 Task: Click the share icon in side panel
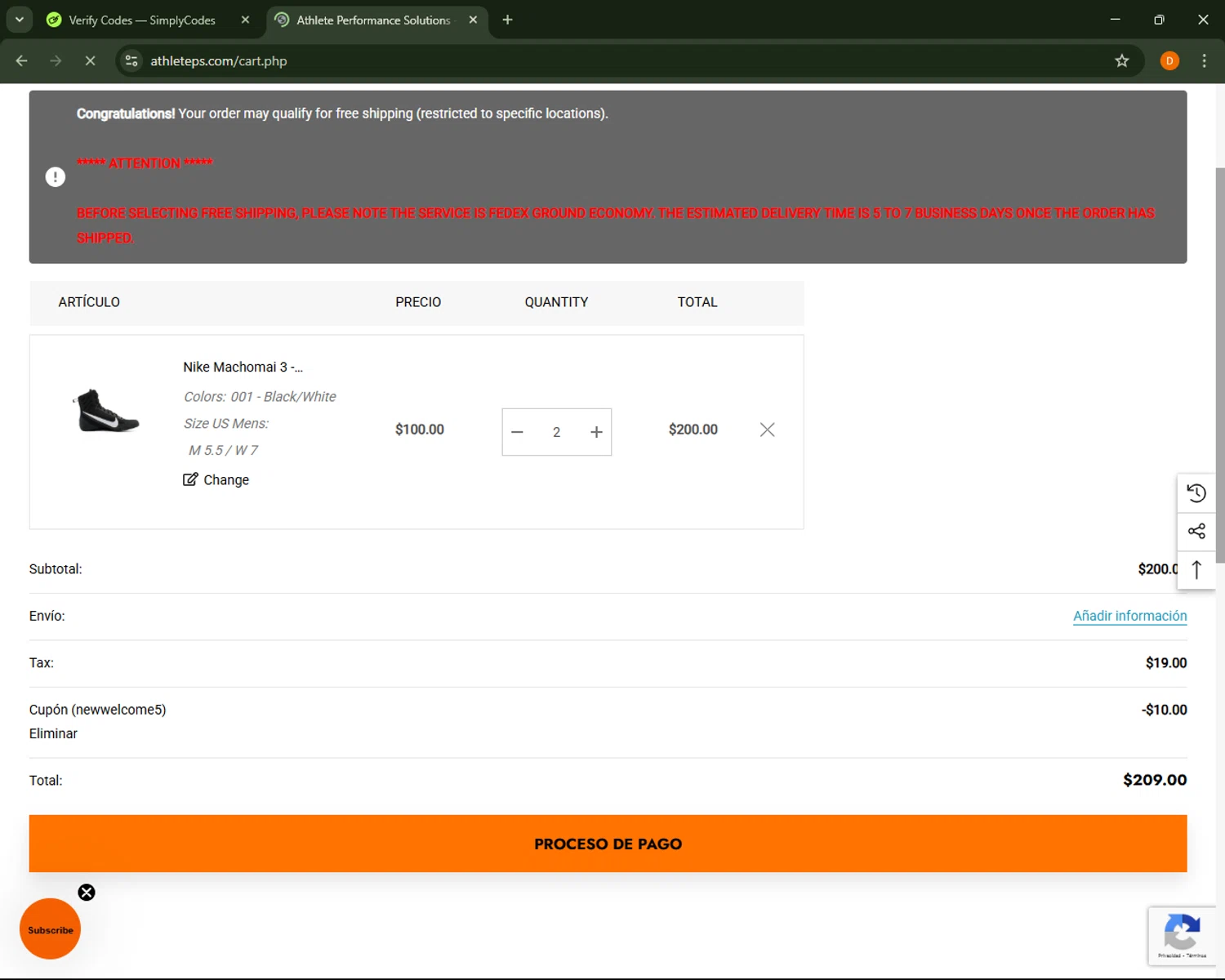pyautogui.click(x=1196, y=531)
